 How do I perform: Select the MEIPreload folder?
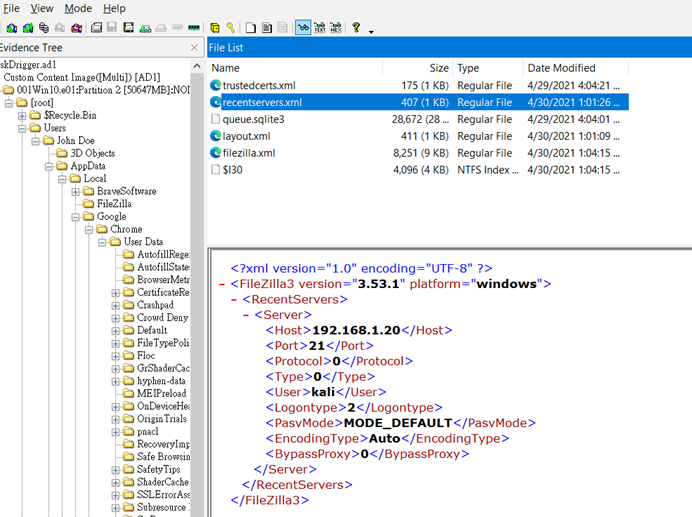(x=162, y=393)
